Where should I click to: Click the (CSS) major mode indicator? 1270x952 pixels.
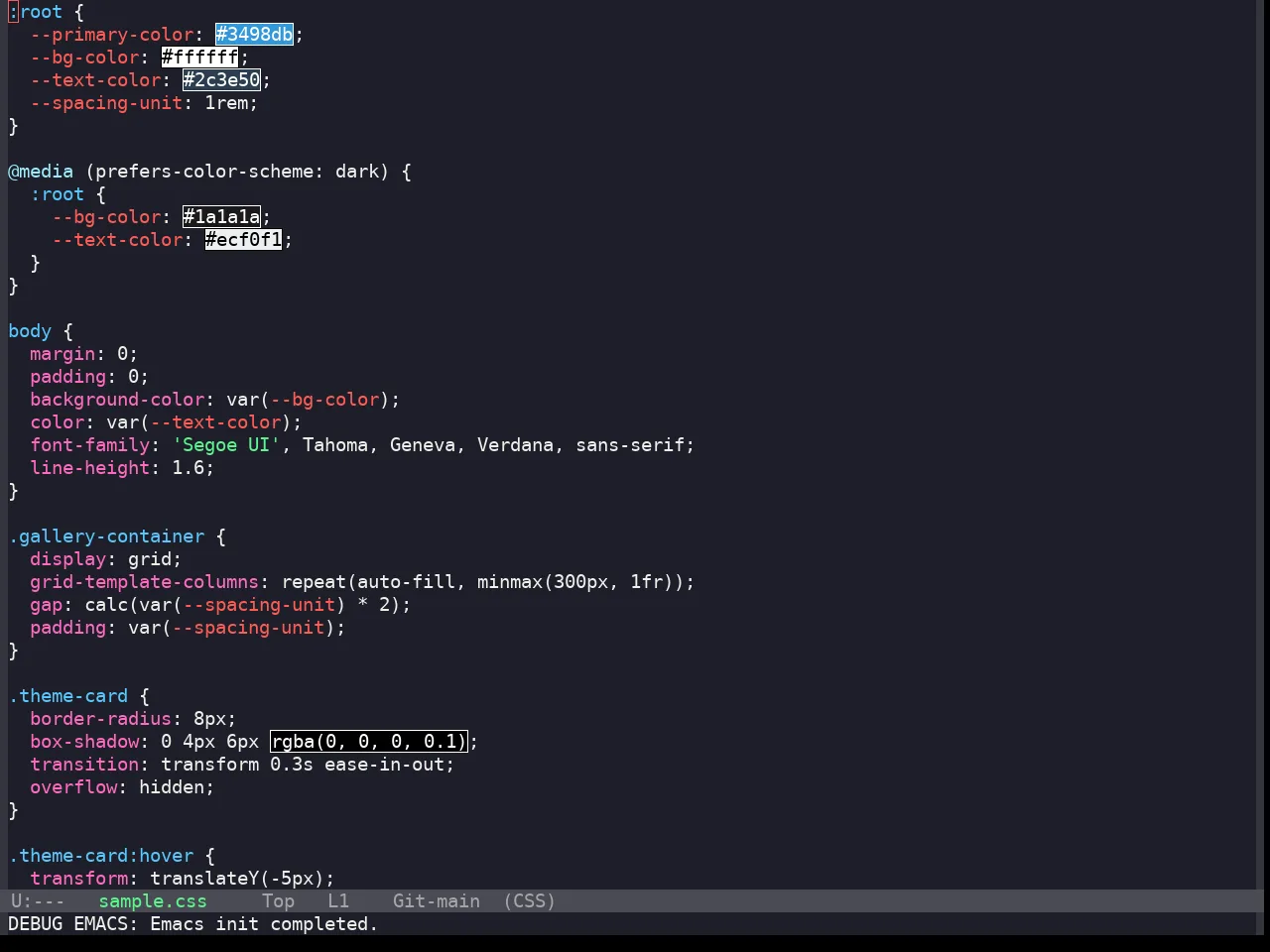pos(529,901)
